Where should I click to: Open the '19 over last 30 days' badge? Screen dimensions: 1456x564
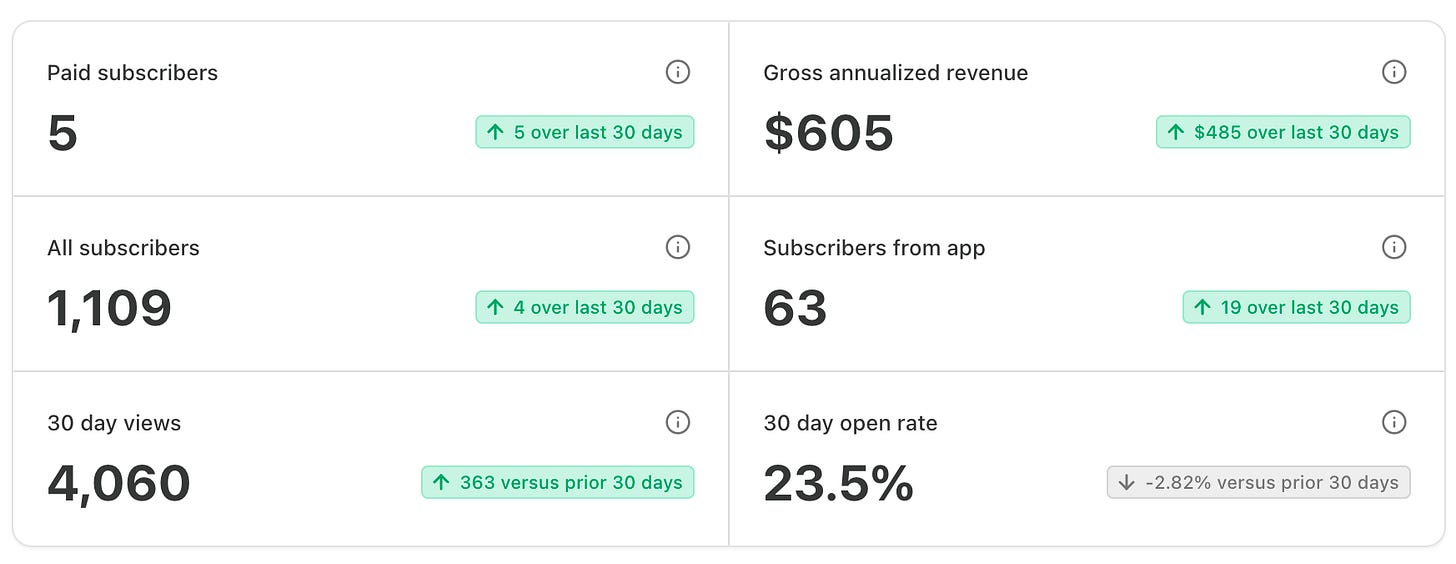pyautogui.click(x=1296, y=307)
